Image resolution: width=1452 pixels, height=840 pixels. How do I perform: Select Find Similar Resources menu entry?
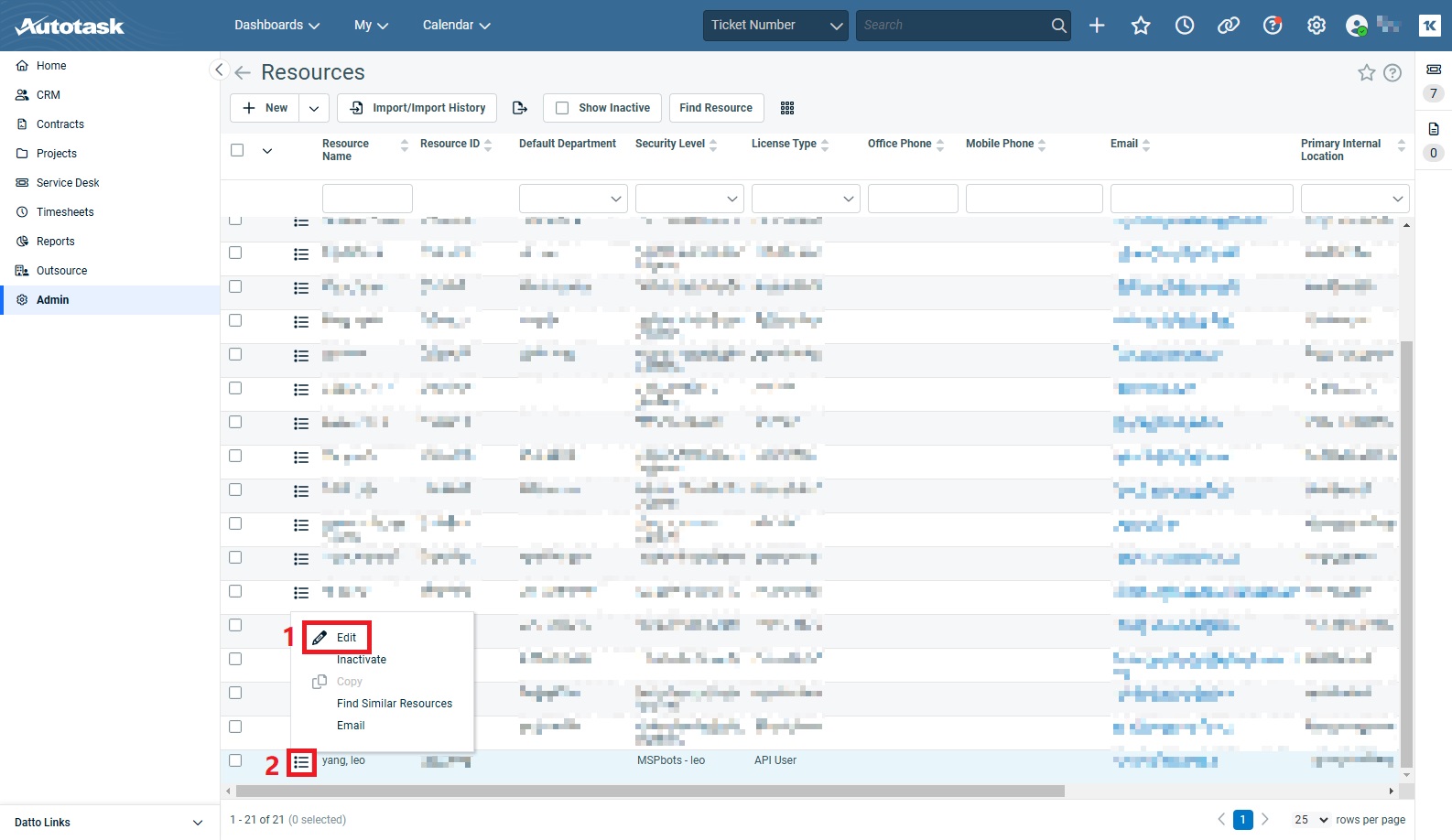click(394, 704)
